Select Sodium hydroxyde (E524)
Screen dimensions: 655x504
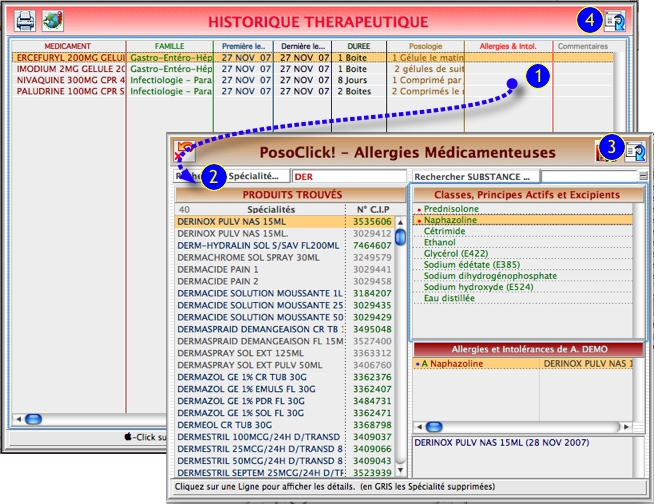click(x=523, y=287)
